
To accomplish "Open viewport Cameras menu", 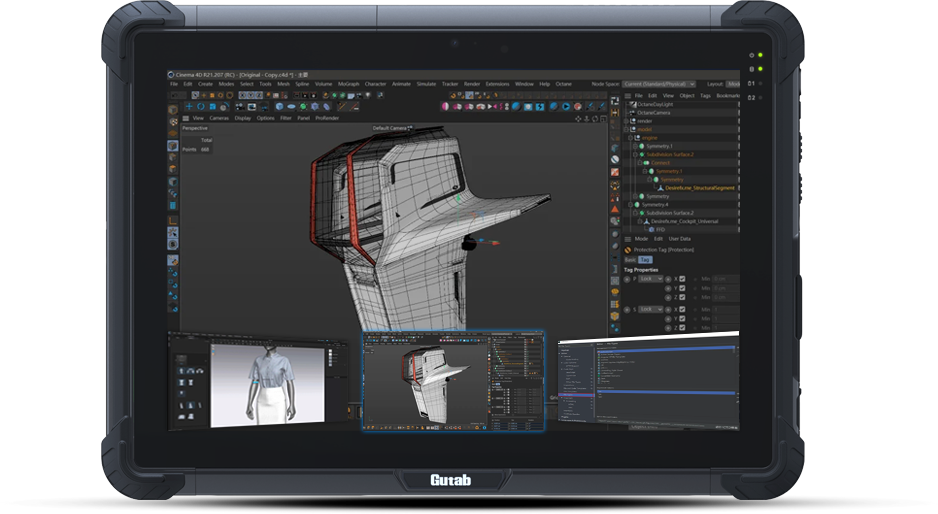I will pyautogui.click(x=219, y=118).
